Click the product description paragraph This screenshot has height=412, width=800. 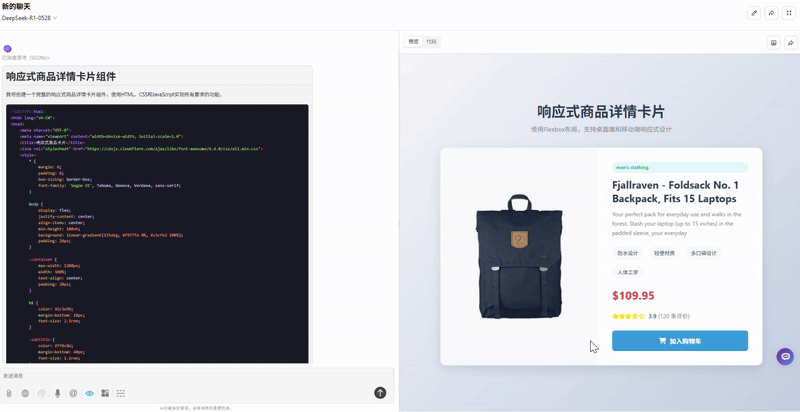[x=677, y=224]
